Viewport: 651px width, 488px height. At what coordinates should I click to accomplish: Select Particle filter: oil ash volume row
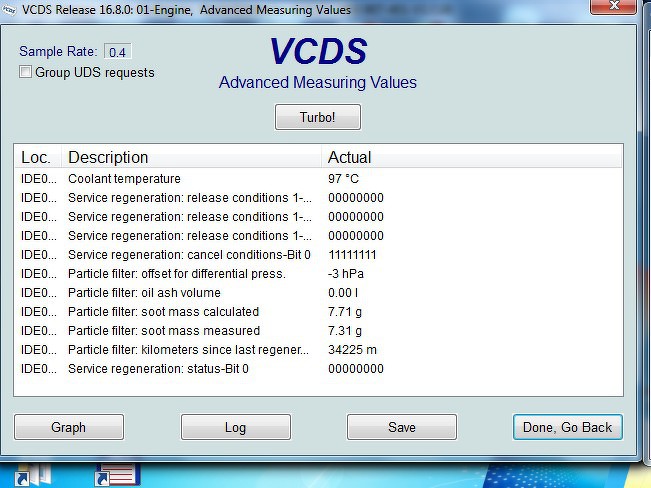coord(318,293)
